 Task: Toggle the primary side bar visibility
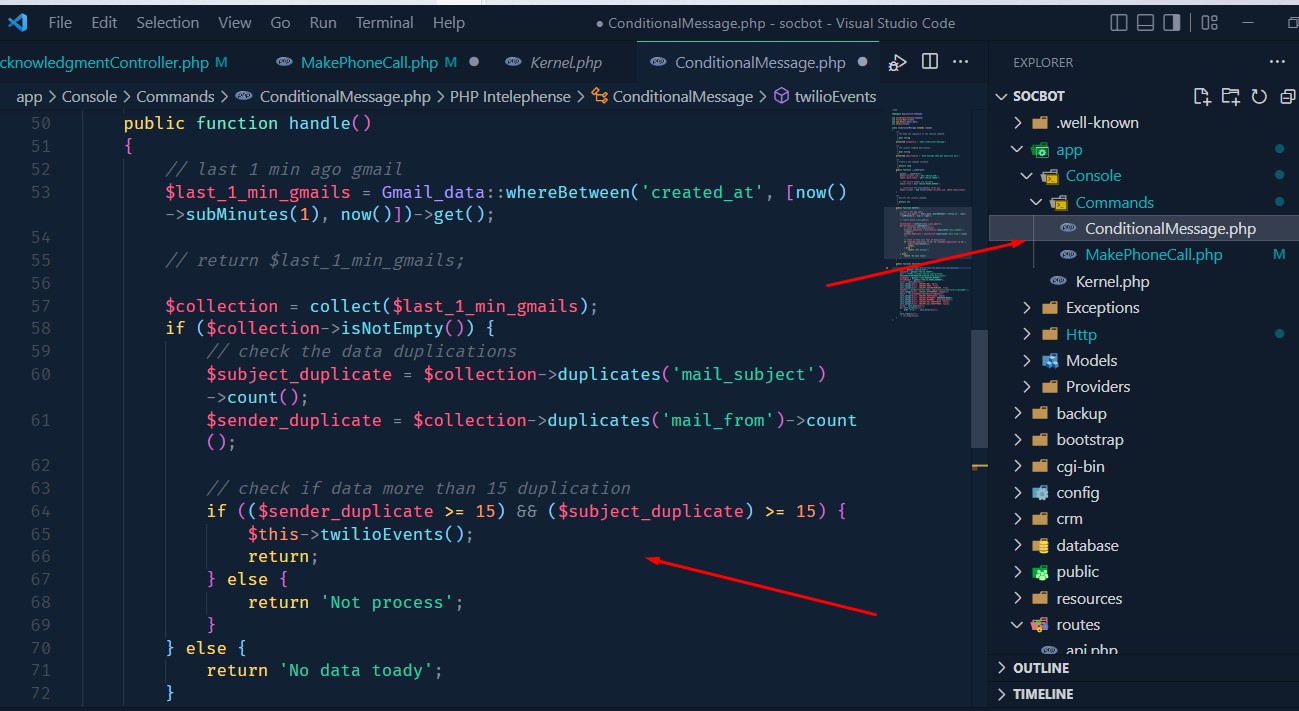click(x=1120, y=23)
